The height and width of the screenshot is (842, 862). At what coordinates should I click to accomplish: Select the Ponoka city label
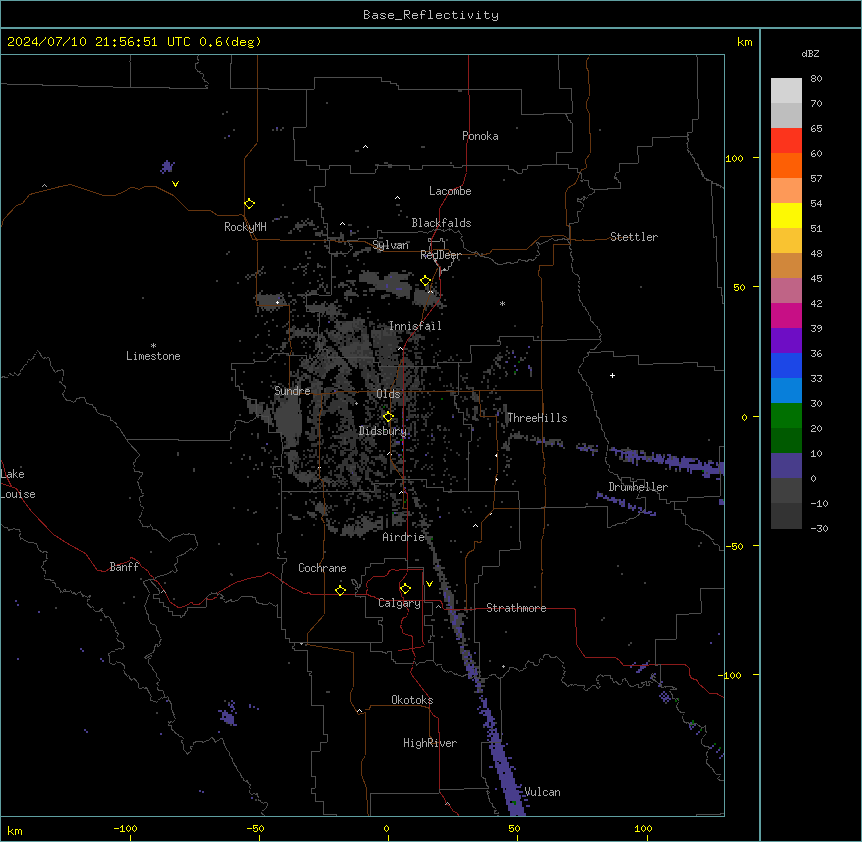[x=480, y=136]
